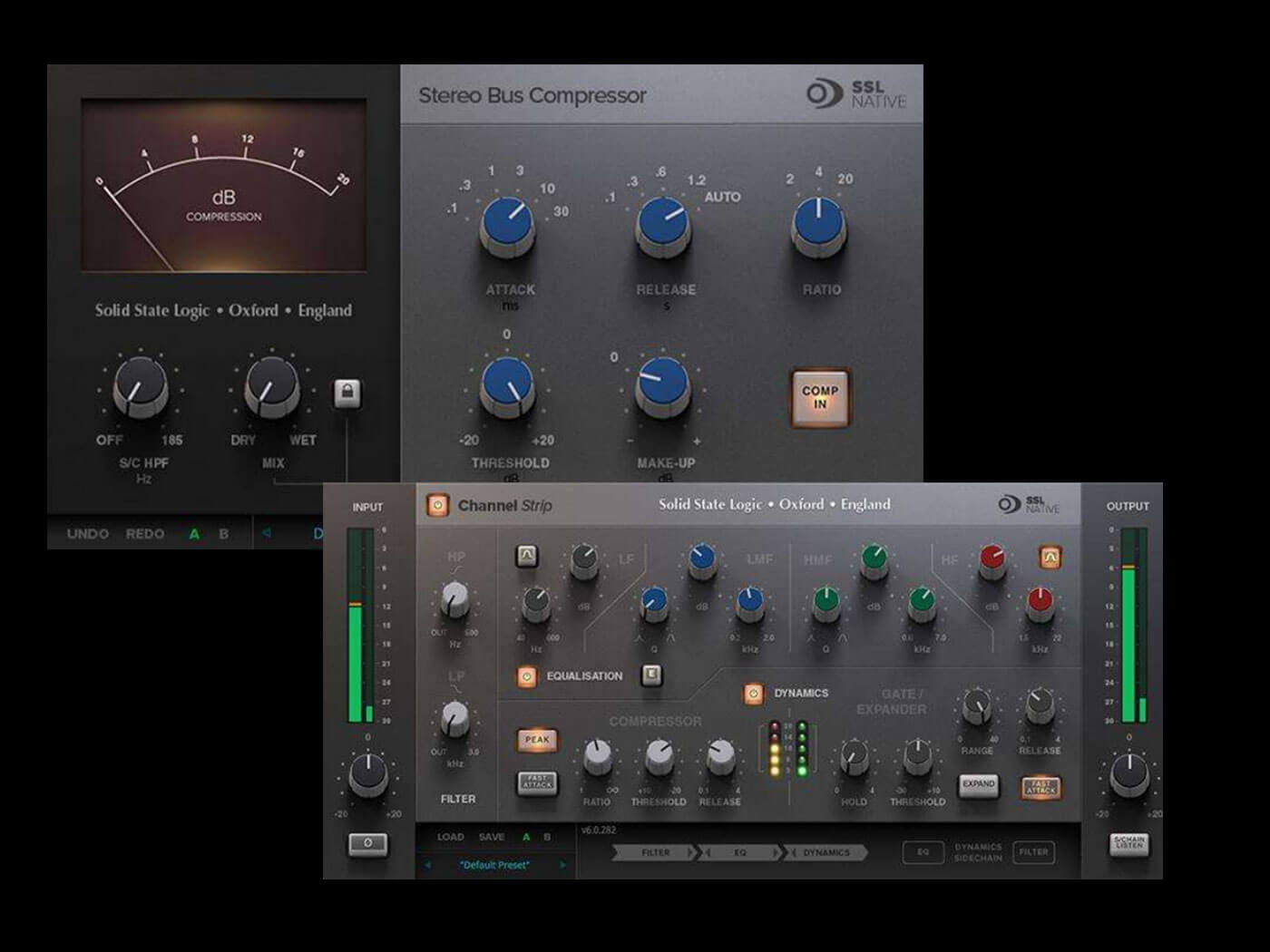Open the "Default Preset" name field

pos(495,865)
